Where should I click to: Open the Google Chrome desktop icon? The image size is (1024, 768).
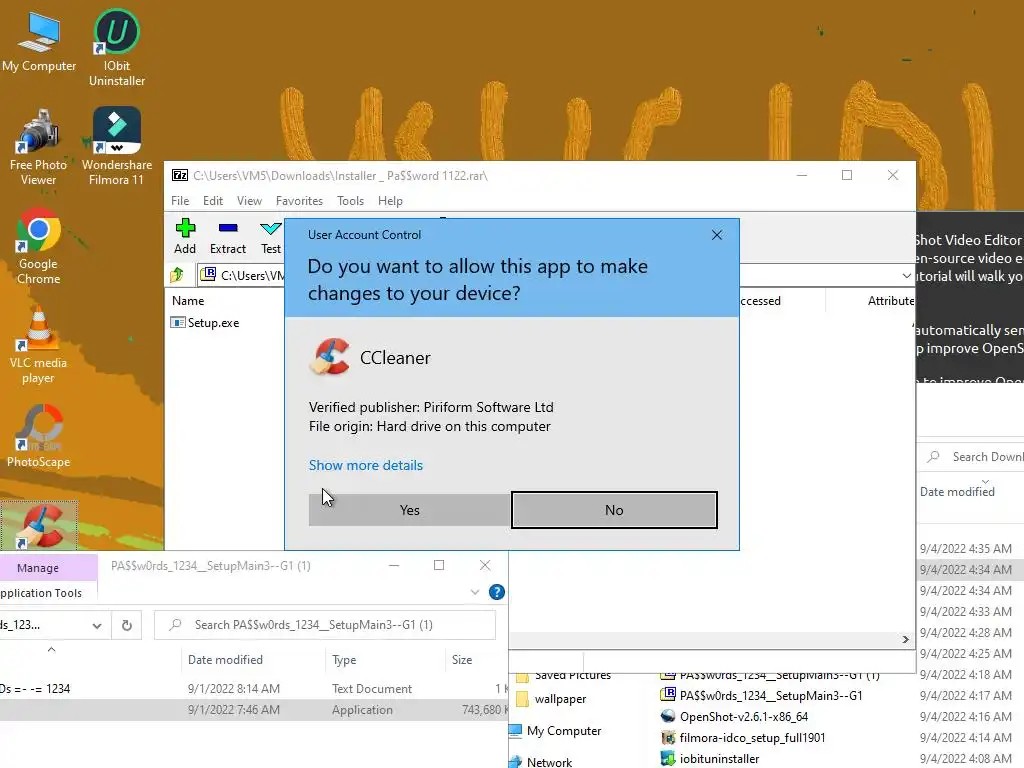pyautogui.click(x=39, y=246)
